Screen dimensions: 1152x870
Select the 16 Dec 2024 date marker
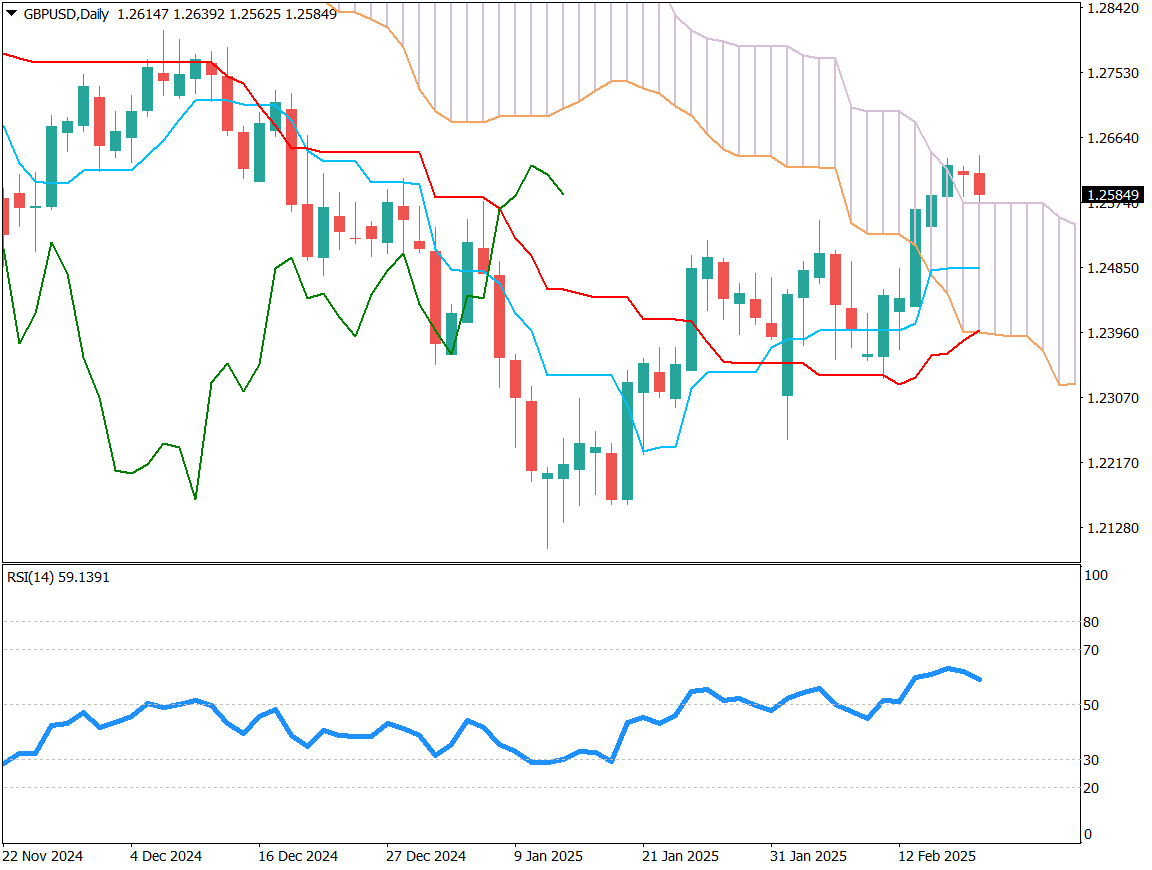point(298,856)
